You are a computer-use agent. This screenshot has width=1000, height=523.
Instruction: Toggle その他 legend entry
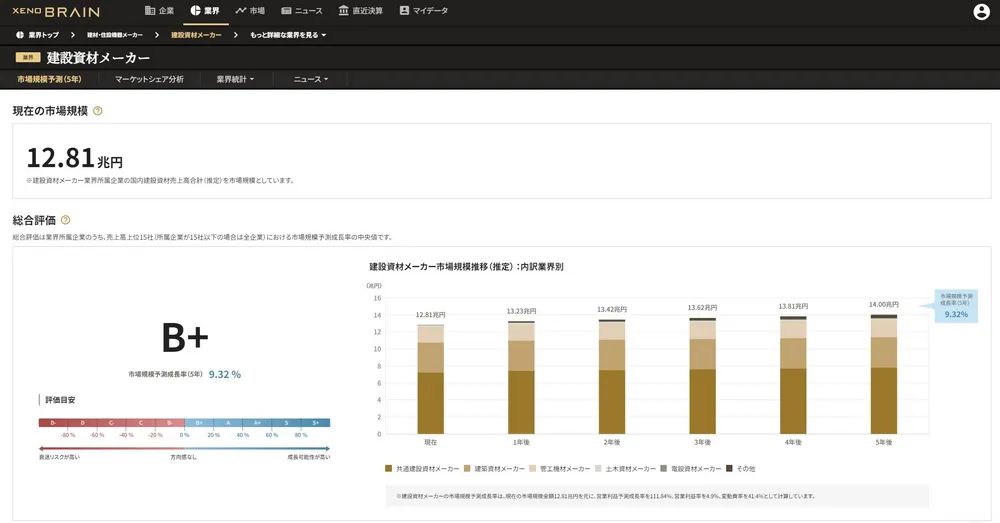(x=740, y=469)
